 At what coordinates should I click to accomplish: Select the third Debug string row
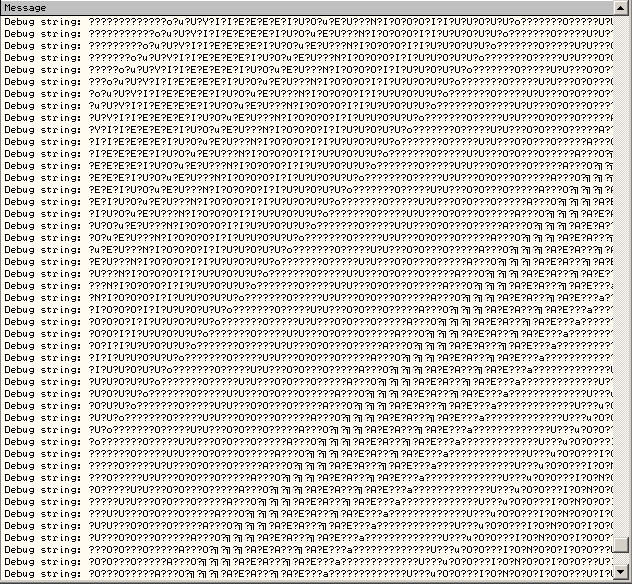click(x=300, y=45)
